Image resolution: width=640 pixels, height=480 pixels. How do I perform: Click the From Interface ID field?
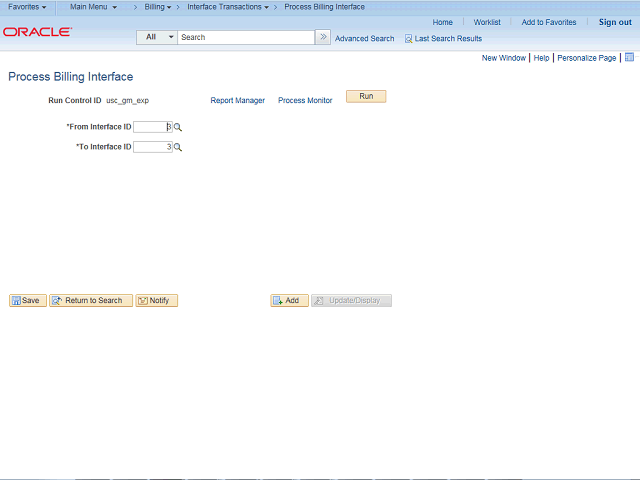[153, 127]
